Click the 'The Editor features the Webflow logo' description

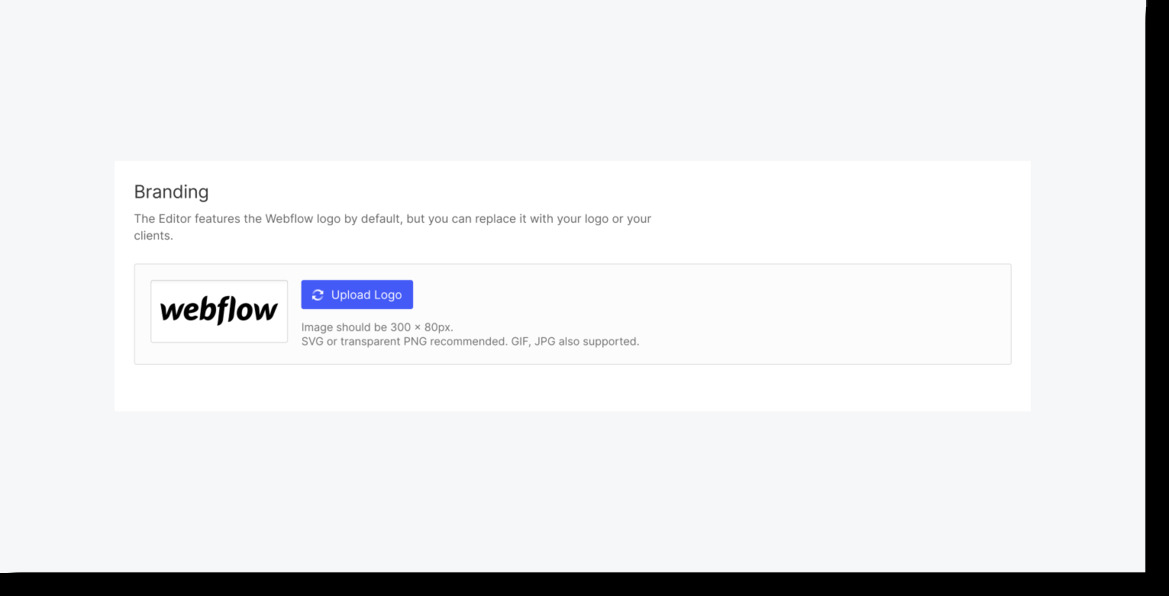(393, 228)
